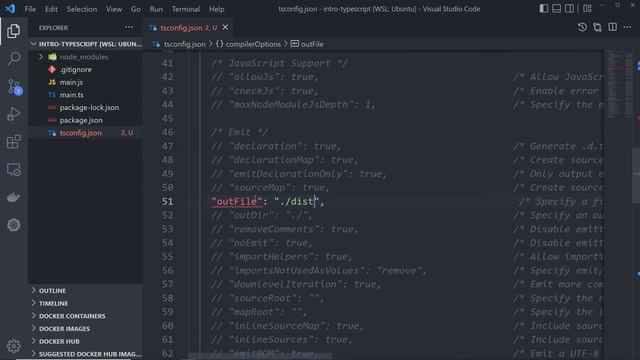Select tsconfig.json in the explorer
640x360 pixels.
pyautogui.click(x=86, y=133)
